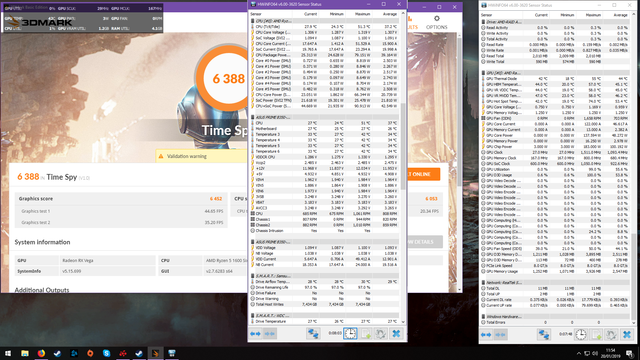Select the Chassis Intrusion row
The image size is (640, 360).
click(x=325, y=231)
